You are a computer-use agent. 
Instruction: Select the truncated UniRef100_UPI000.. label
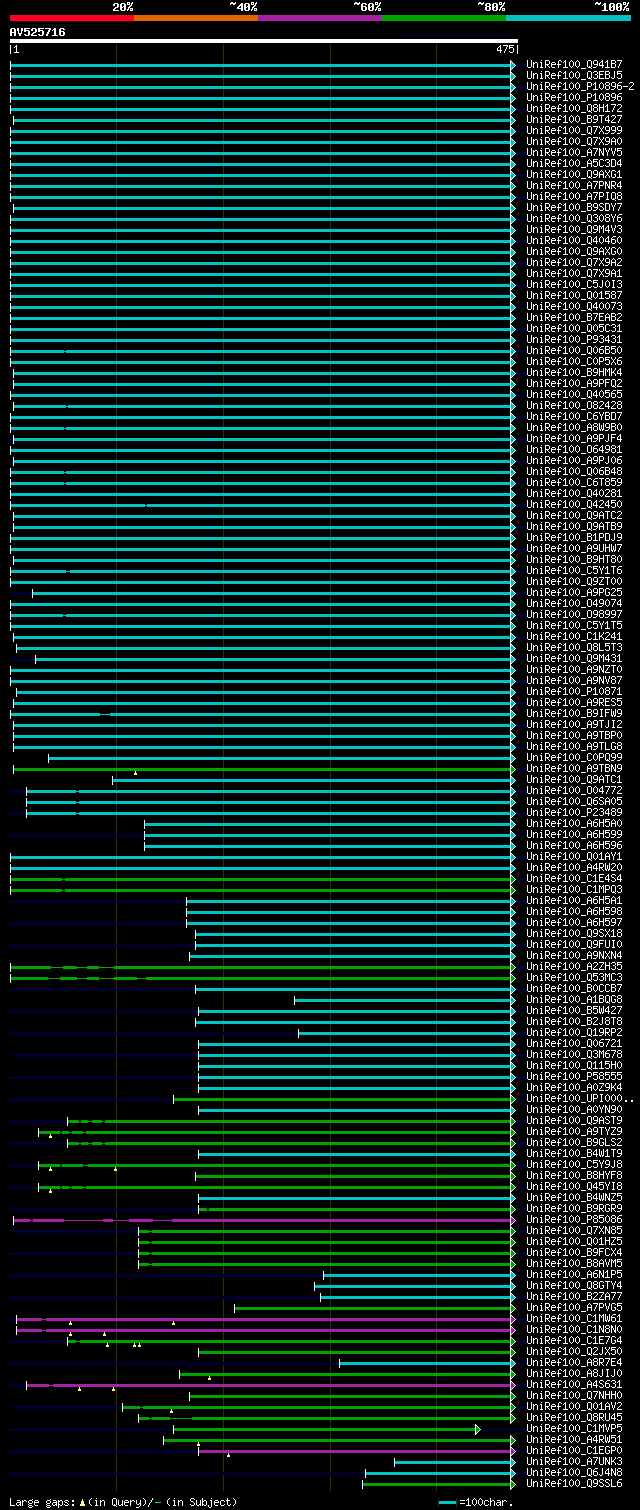click(x=580, y=1099)
